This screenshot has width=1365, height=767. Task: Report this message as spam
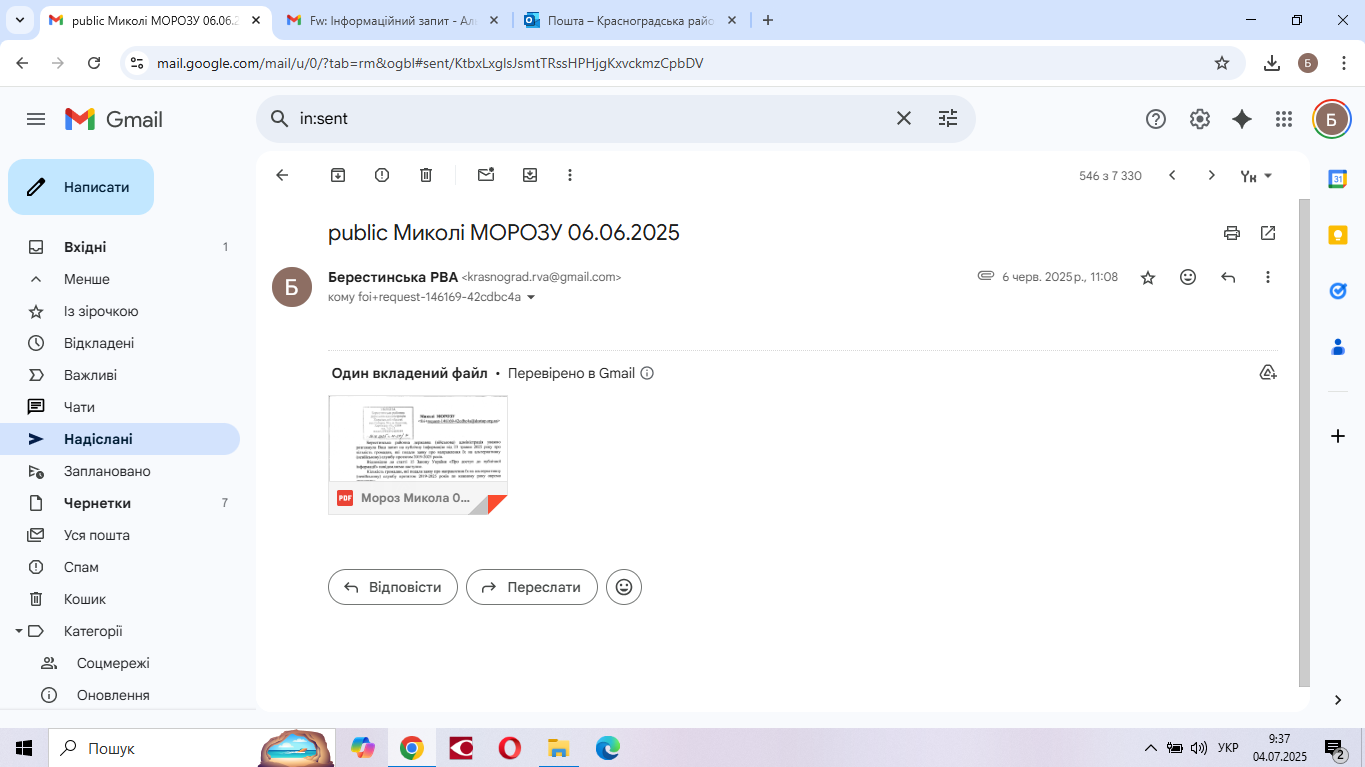[x=382, y=175]
